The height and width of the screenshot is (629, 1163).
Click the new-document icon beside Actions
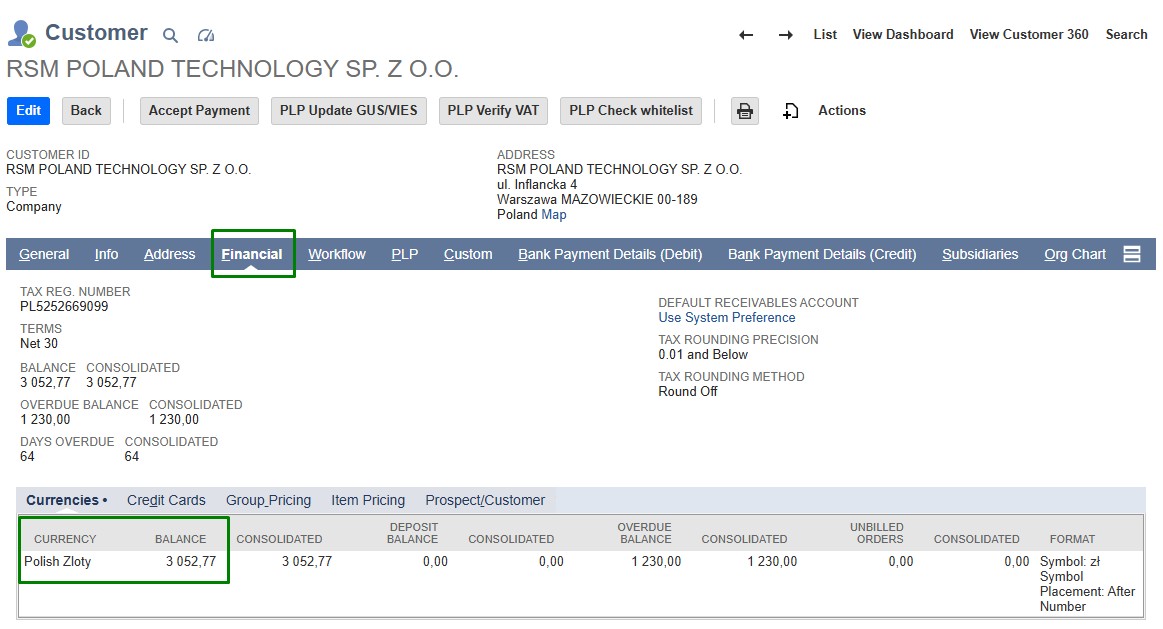tap(791, 111)
